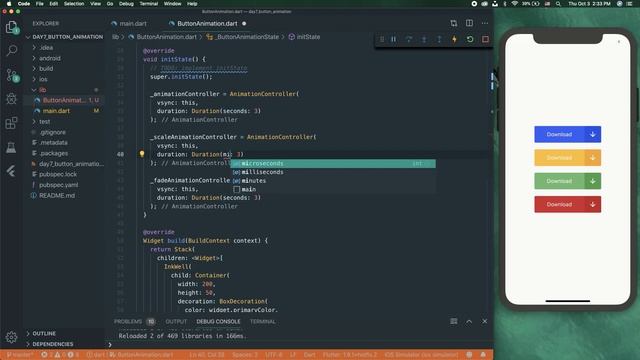Click debug Step Out button
The height and width of the screenshot is (360, 640).
click(439, 39)
